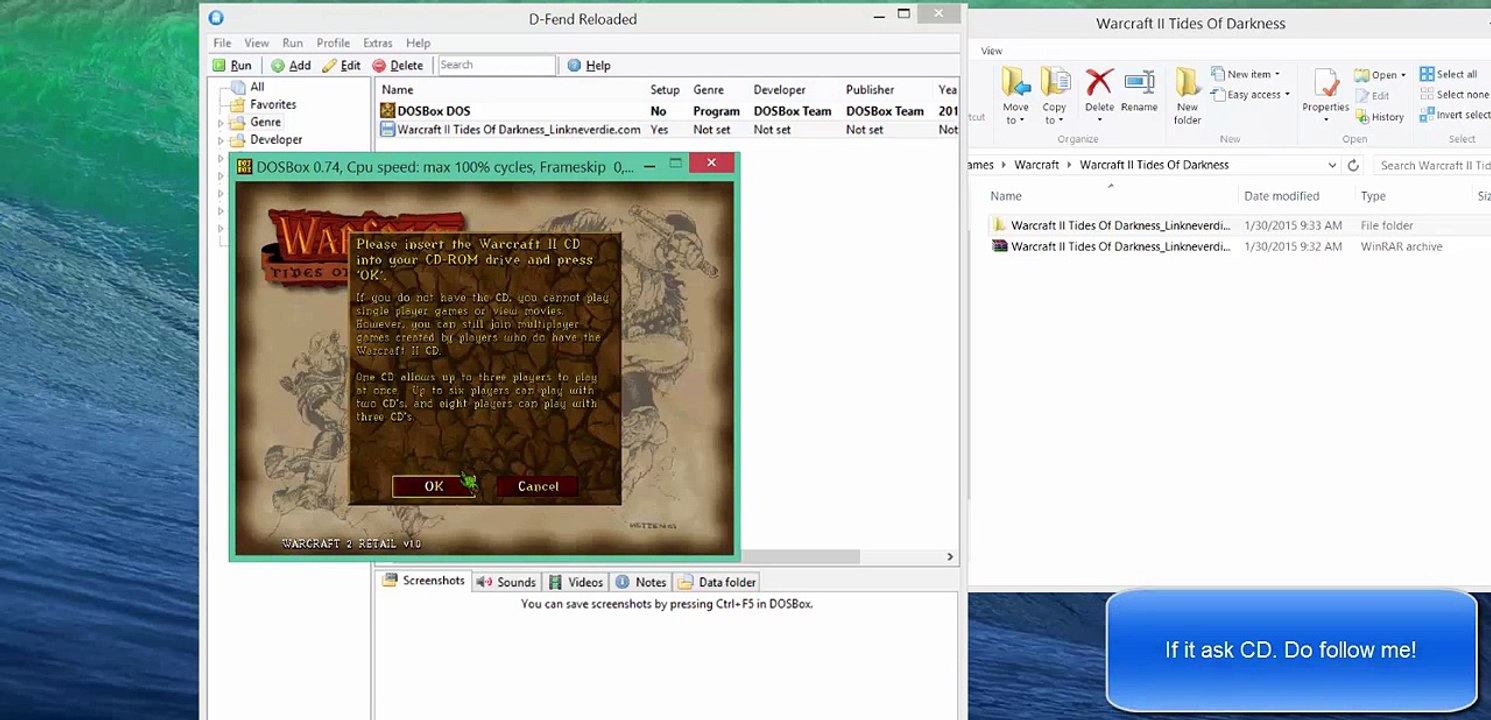Switch to the Sounds tab
The height and width of the screenshot is (720, 1491).
point(506,582)
